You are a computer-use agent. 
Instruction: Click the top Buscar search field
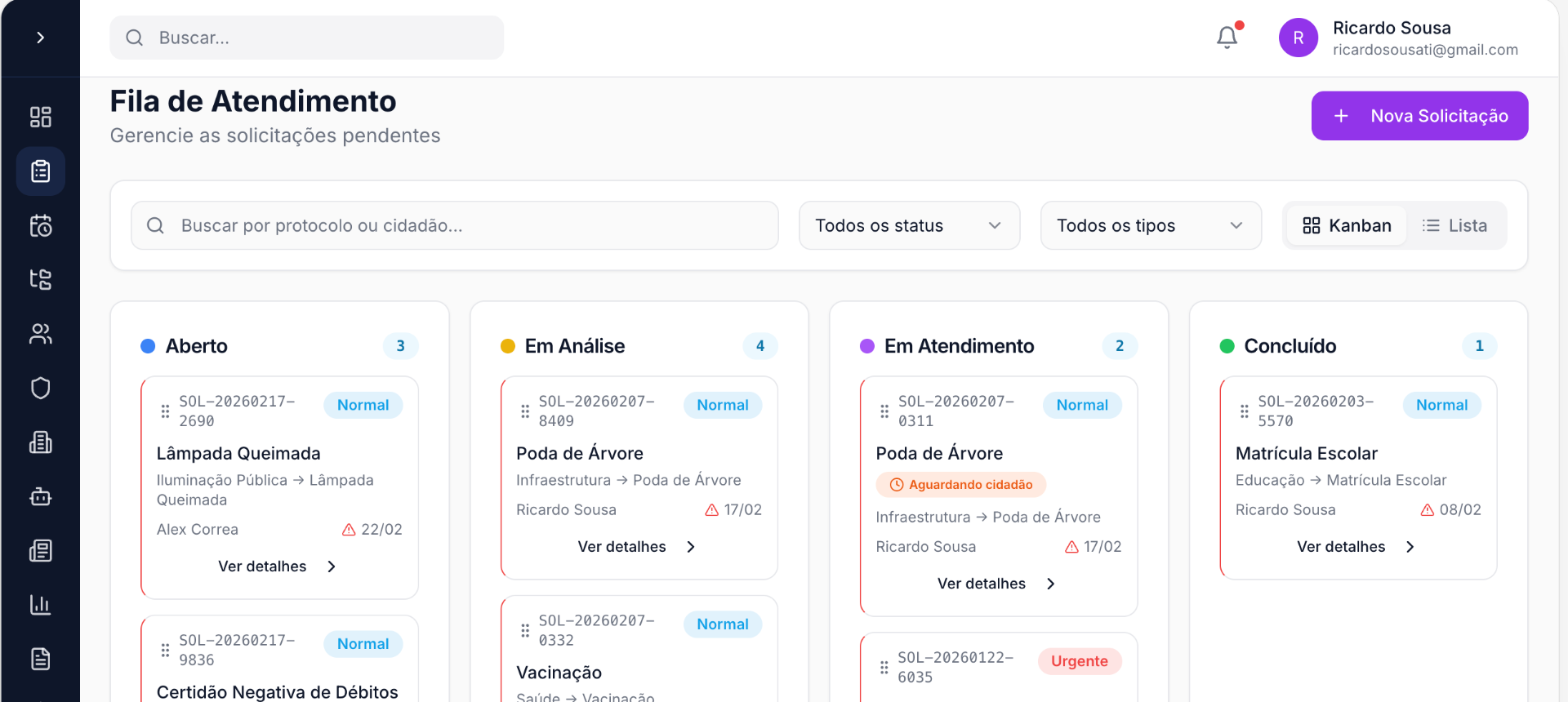[x=307, y=38]
